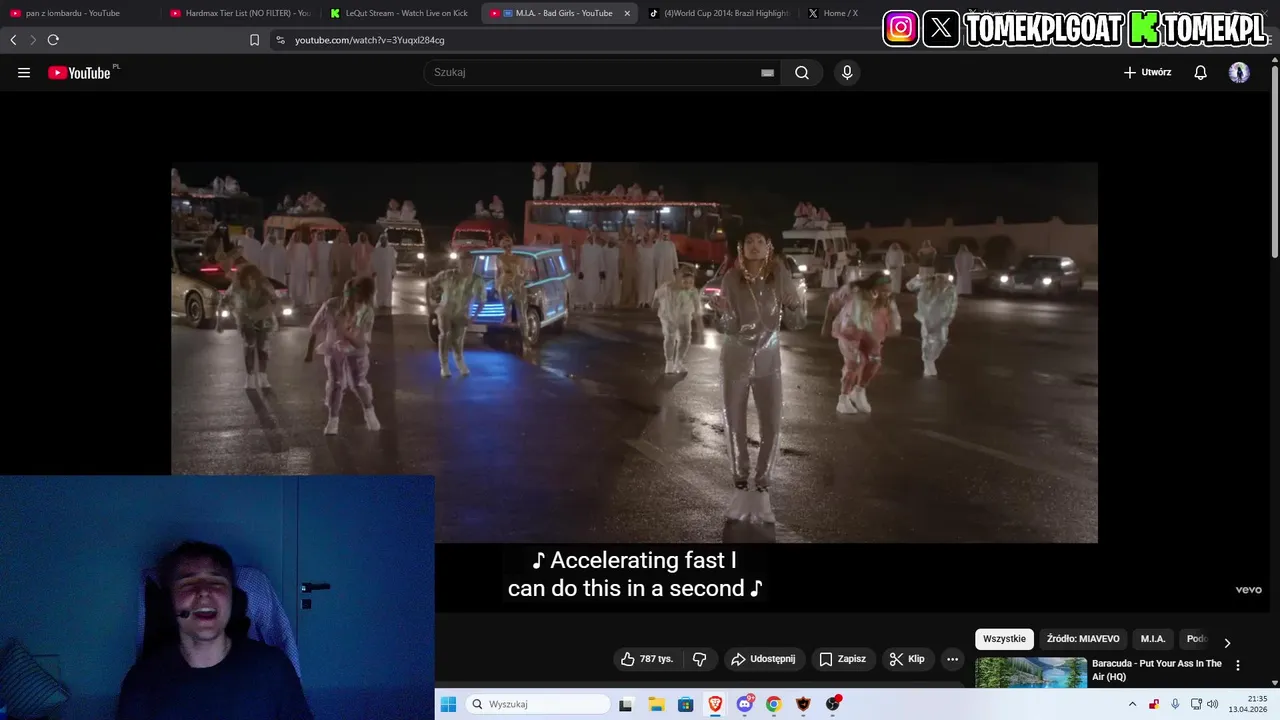Click the Windows 'Wyszukaj' taskbar search box
Screen dimensions: 1280x720
coord(539,704)
